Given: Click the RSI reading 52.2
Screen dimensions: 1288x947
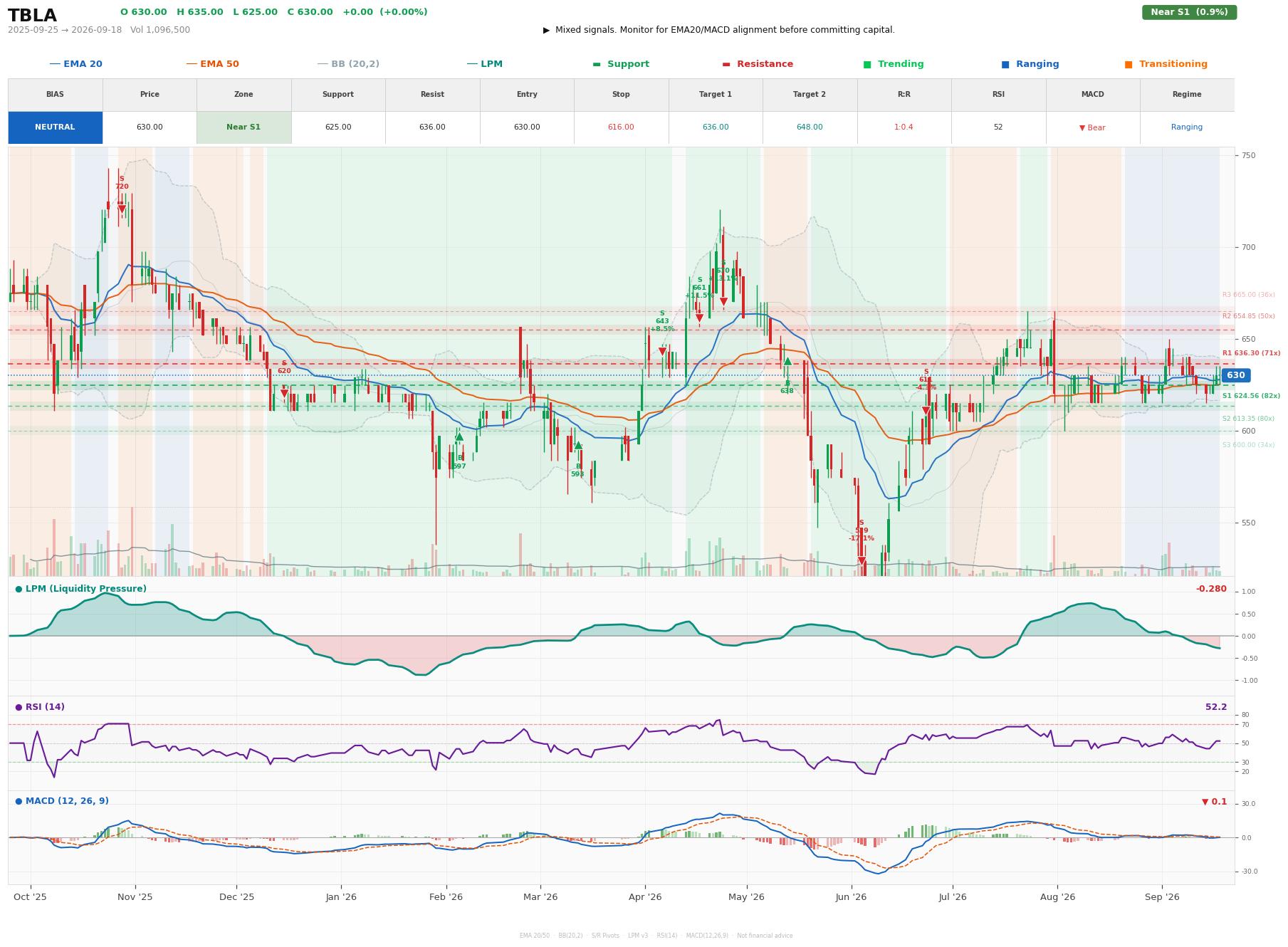Looking at the screenshot, I should (1216, 707).
